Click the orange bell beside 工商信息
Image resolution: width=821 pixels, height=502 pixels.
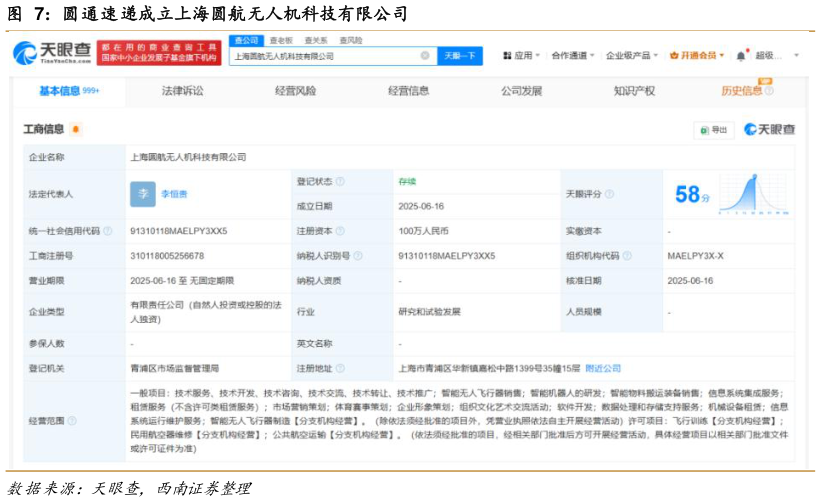tap(76, 129)
